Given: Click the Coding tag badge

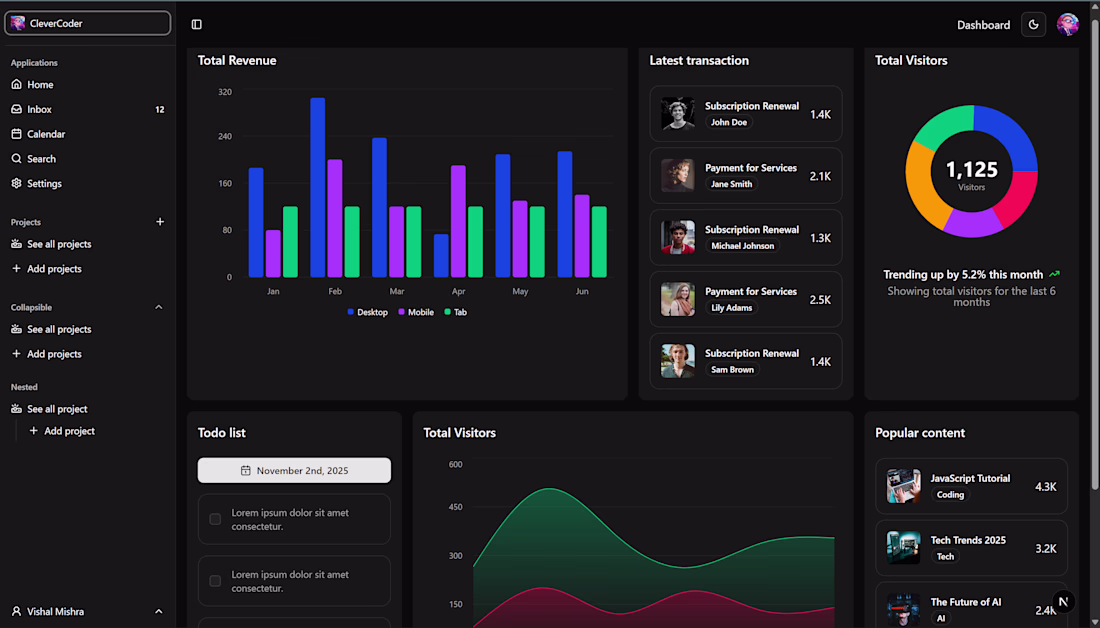Looking at the screenshot, I should 950,495.
